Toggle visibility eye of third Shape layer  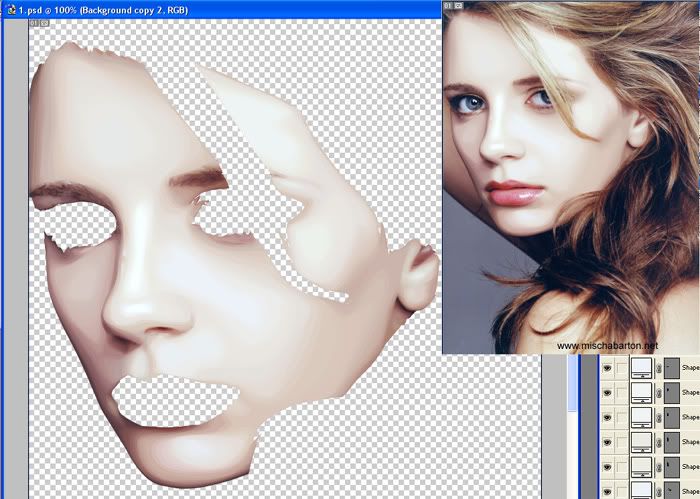[607, 417]
